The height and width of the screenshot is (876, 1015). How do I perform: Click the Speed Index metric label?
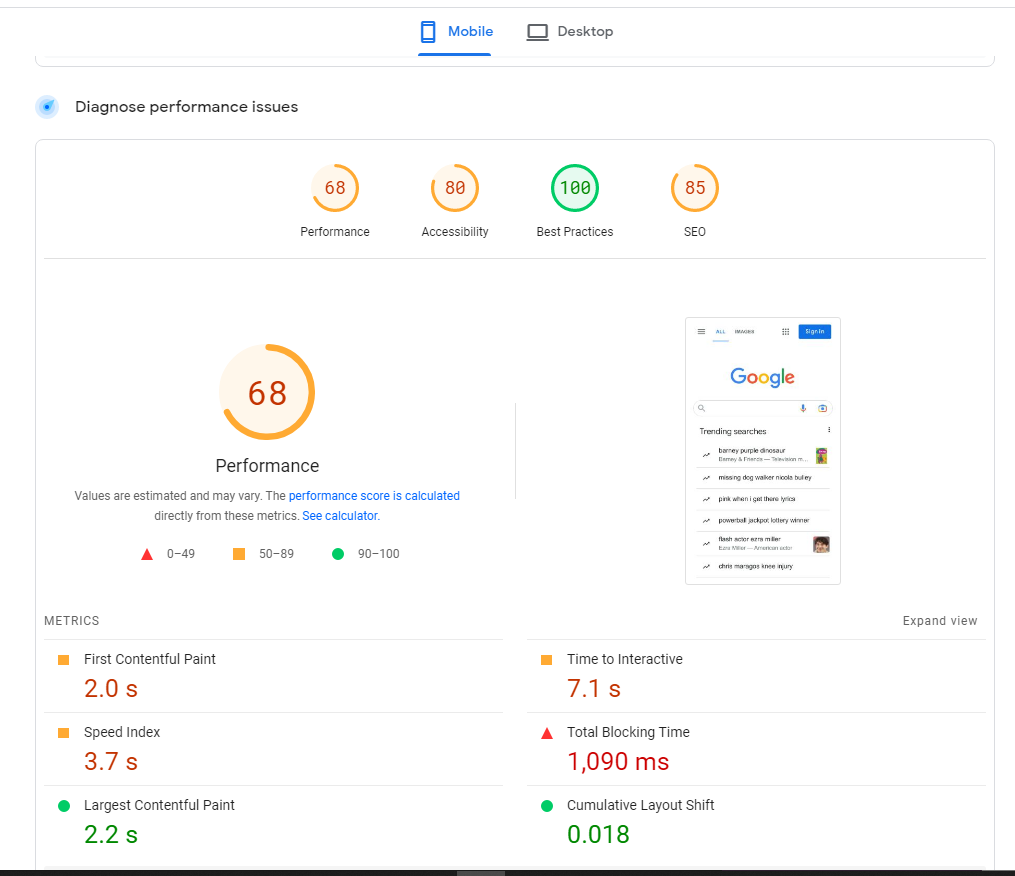[122, 732]
